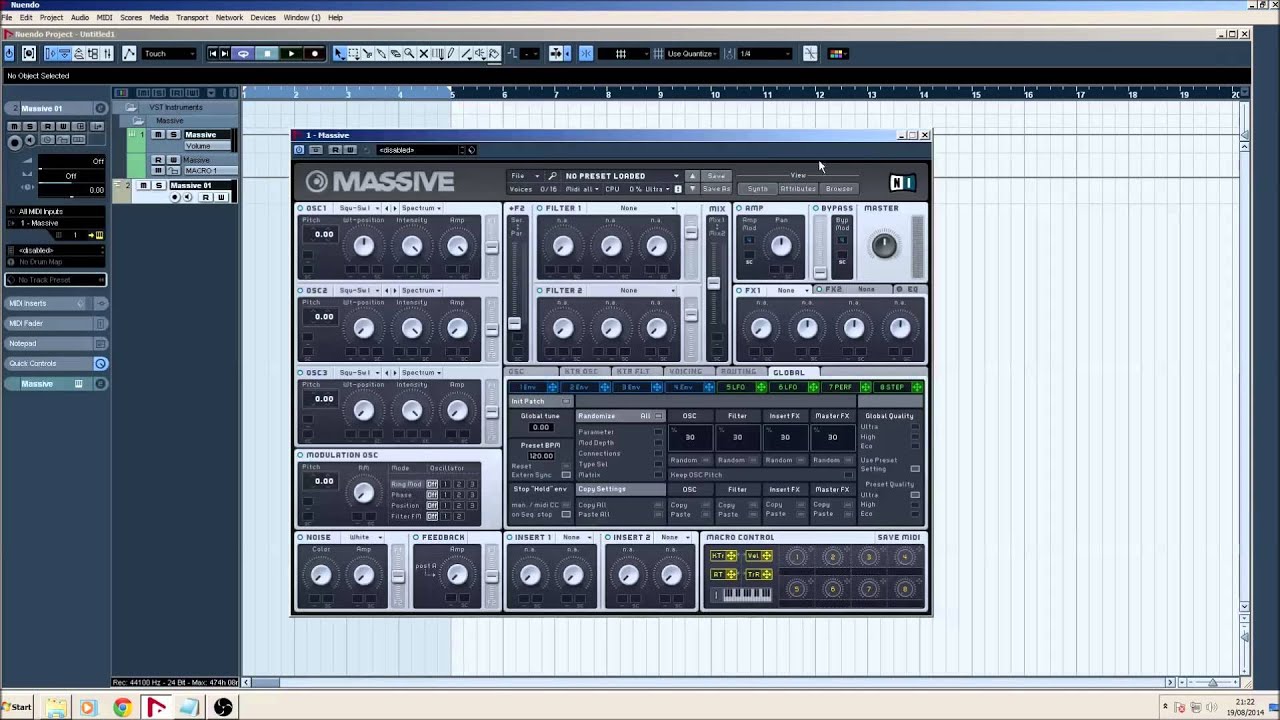Open INSERT 1 None effect dropdown
1280x720 pixels.
point(575,537)
